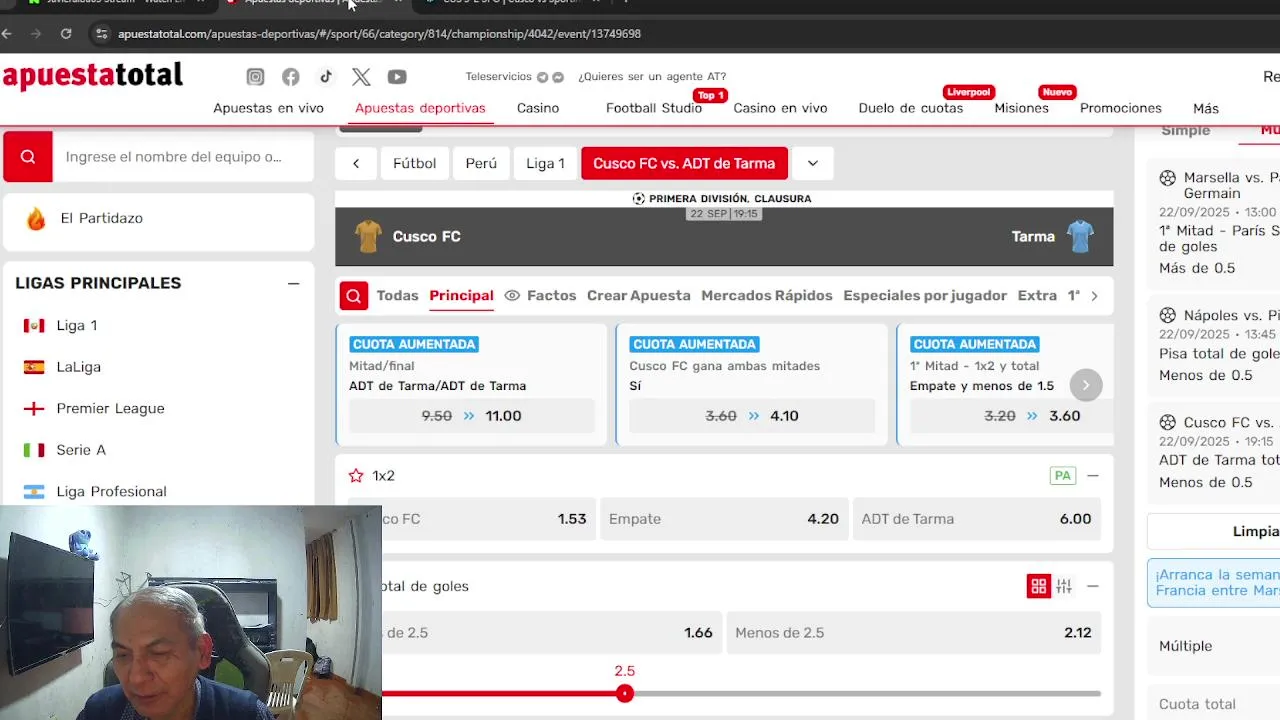Open the YouTube social icon

pyautogui.click(x=397, y=77)
